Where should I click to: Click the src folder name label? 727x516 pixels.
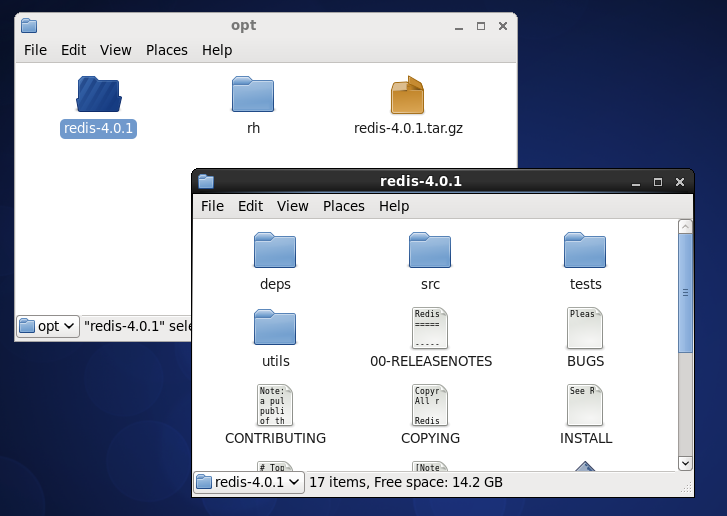click(430, 284)
